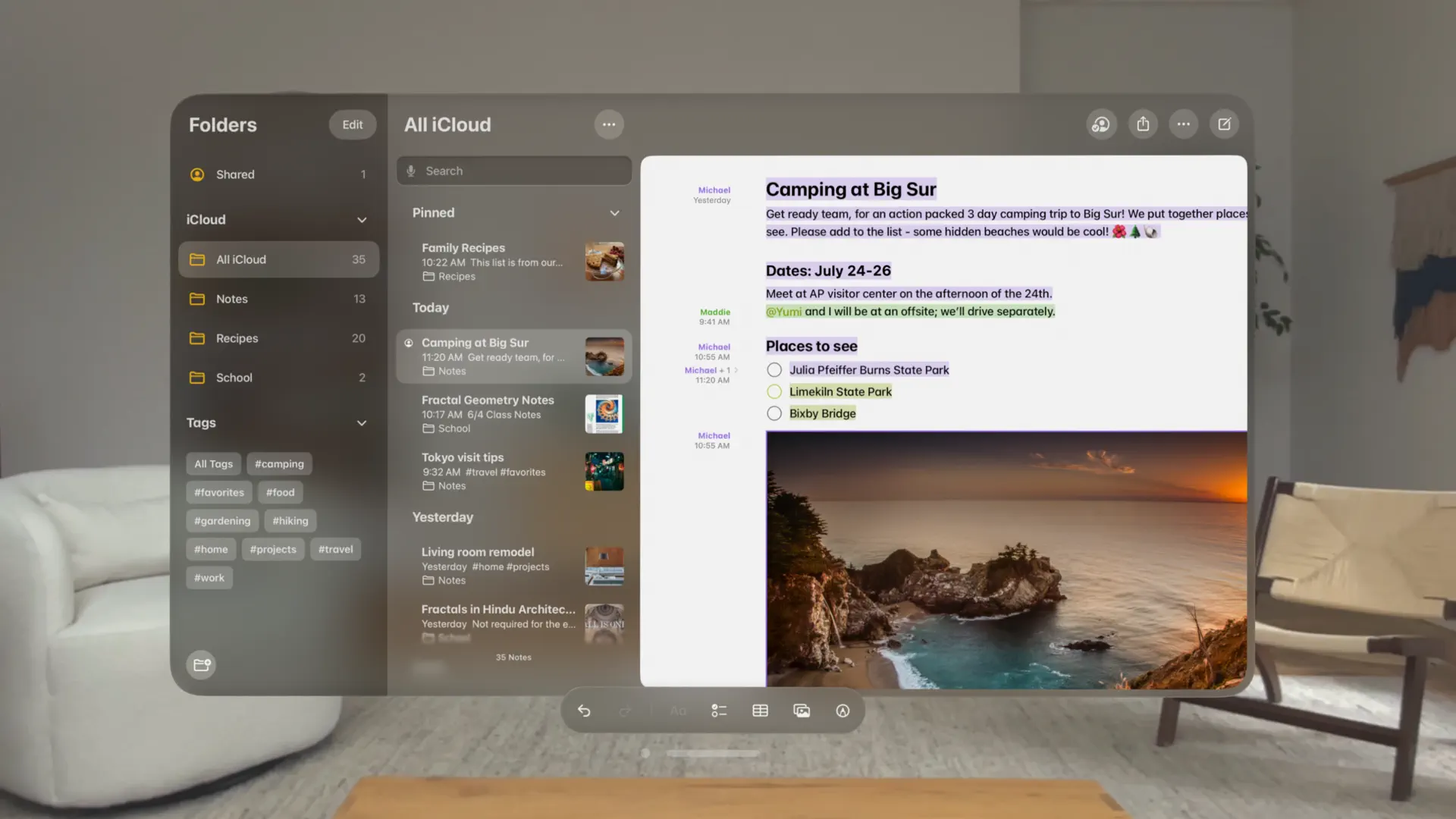Filter notes by the #camping tag

pyautogui.click(x=279, y=463)
